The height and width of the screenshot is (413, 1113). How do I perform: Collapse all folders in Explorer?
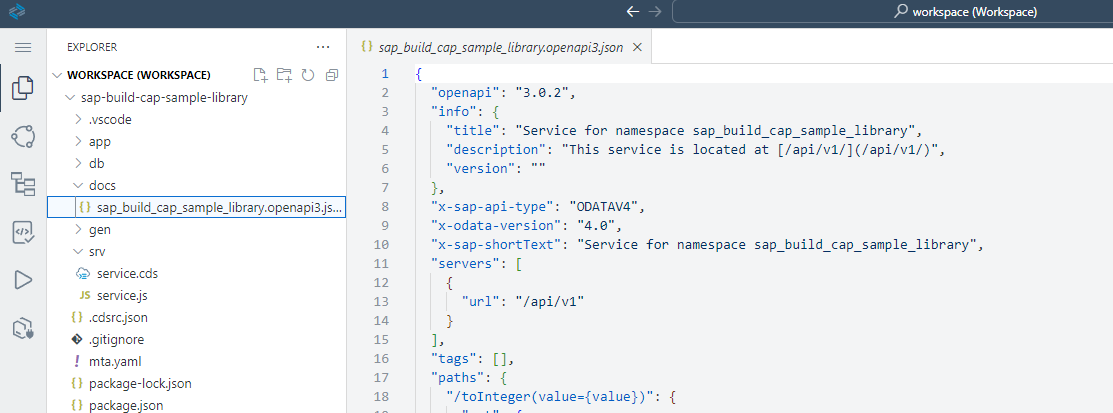(331, 75)
